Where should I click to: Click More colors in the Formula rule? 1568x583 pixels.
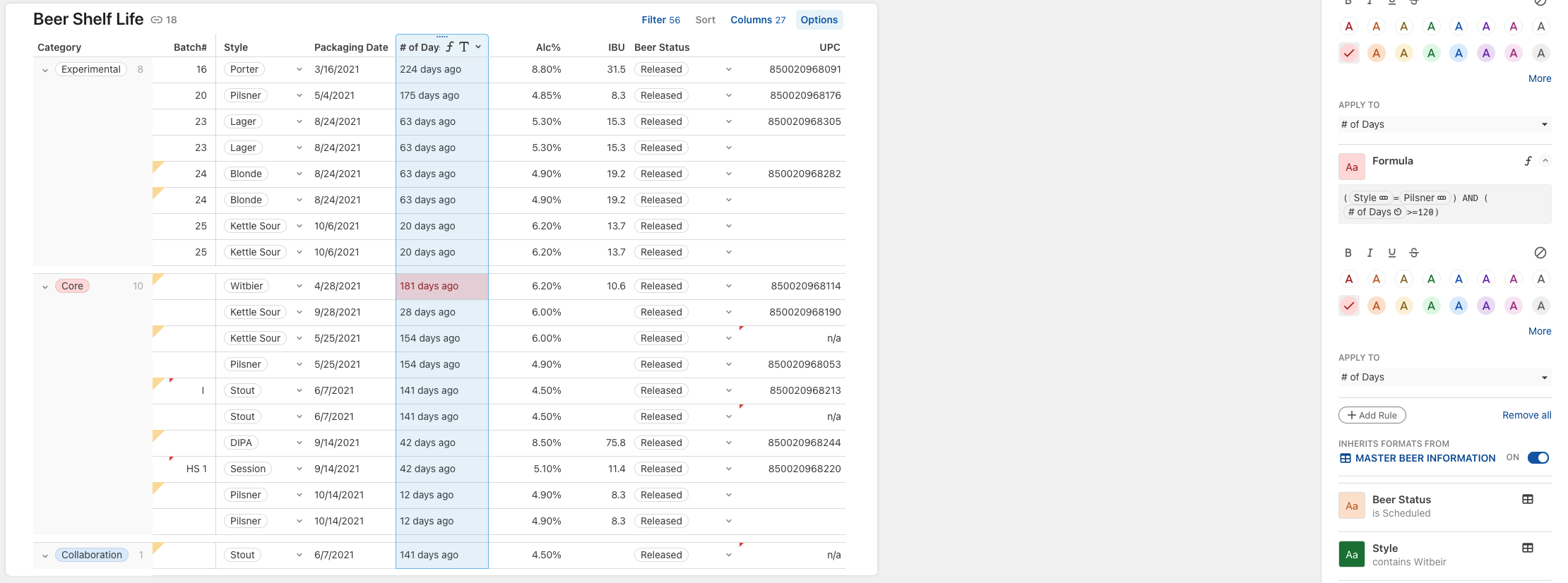click(1540, 331)
